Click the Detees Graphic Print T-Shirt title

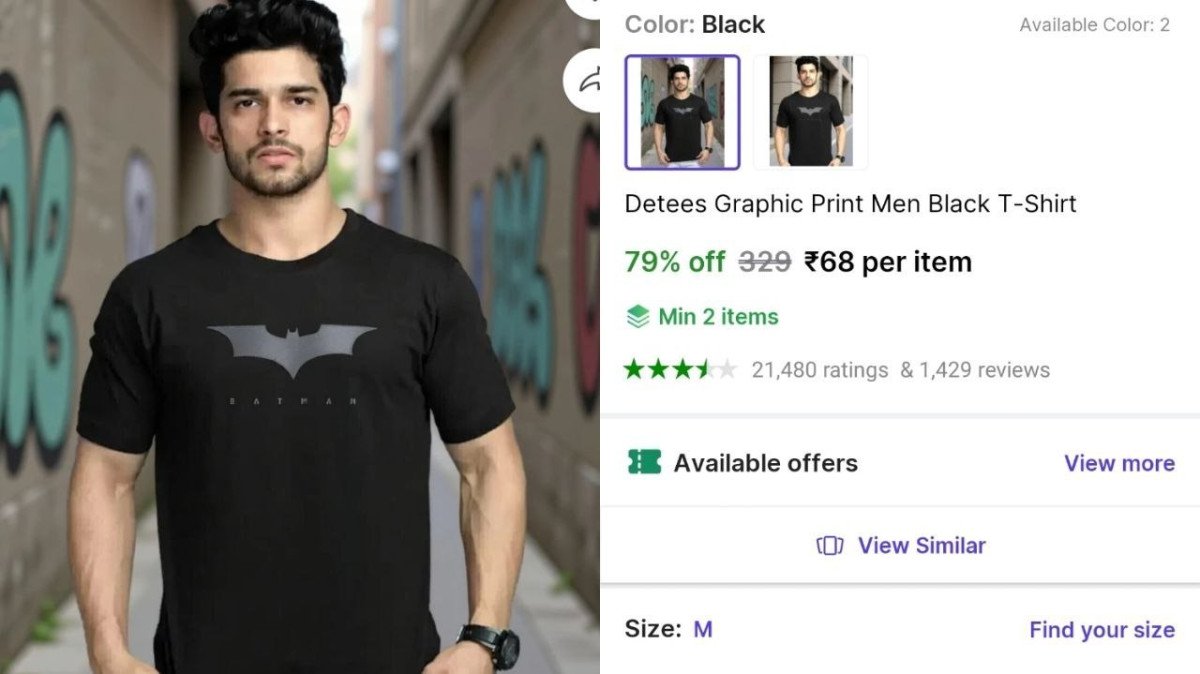[x=850, y=204]
